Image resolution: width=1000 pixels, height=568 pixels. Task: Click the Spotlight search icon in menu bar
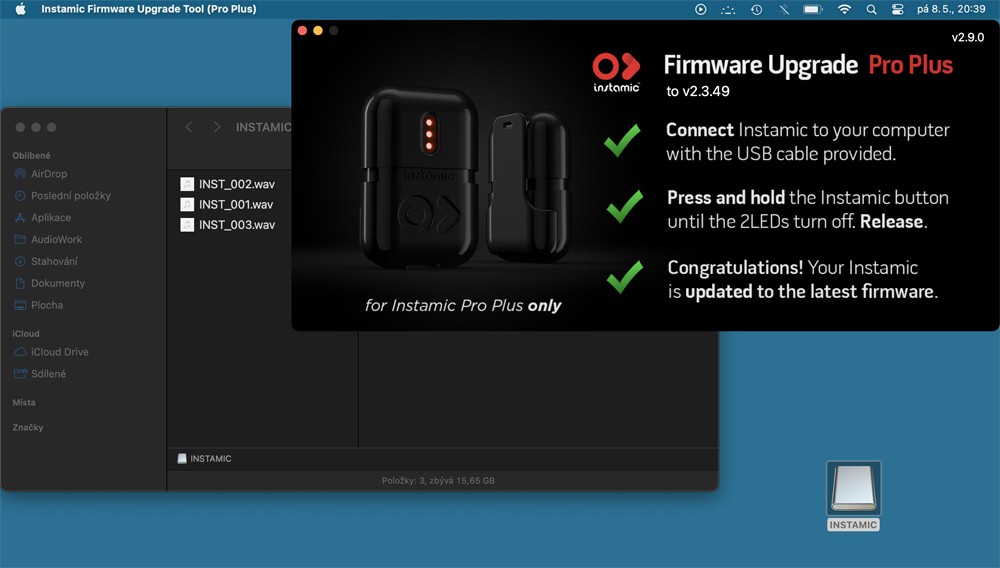(871, 9)
